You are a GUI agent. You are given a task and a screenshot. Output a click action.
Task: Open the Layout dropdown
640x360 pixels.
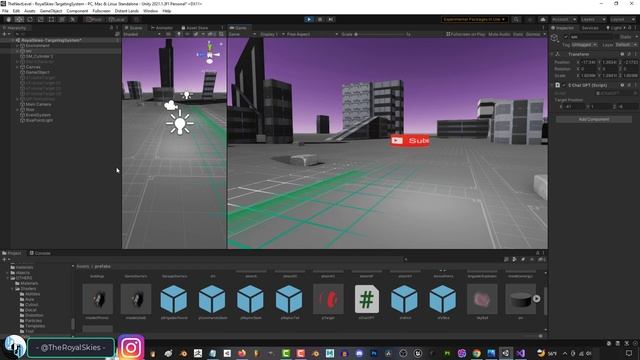(x=622, y=19)
